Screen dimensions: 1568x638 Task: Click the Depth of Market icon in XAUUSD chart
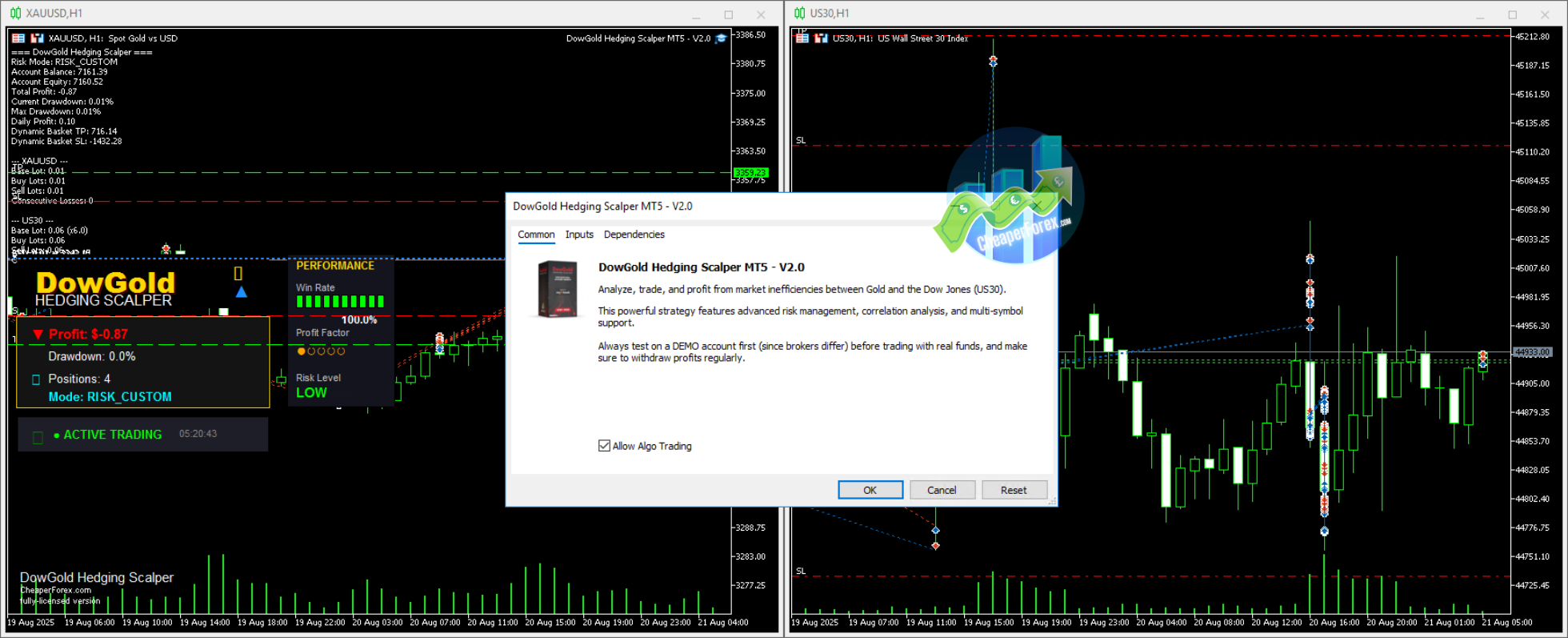(37, 38)
